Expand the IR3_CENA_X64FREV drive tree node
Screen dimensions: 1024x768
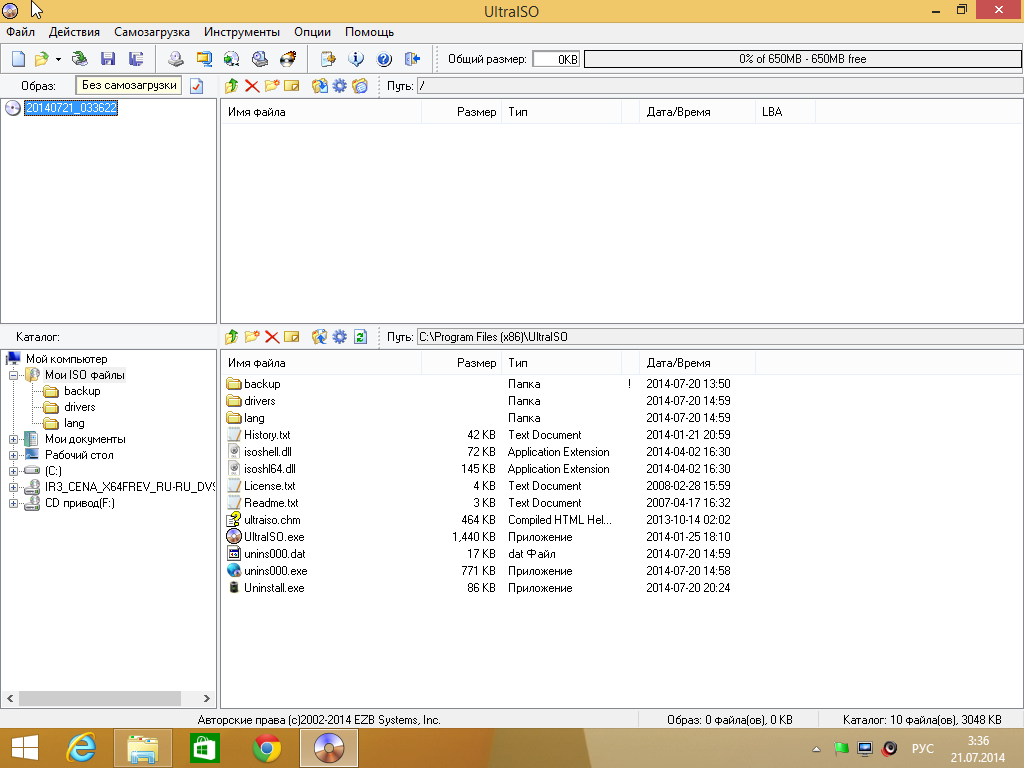(13, 487)
